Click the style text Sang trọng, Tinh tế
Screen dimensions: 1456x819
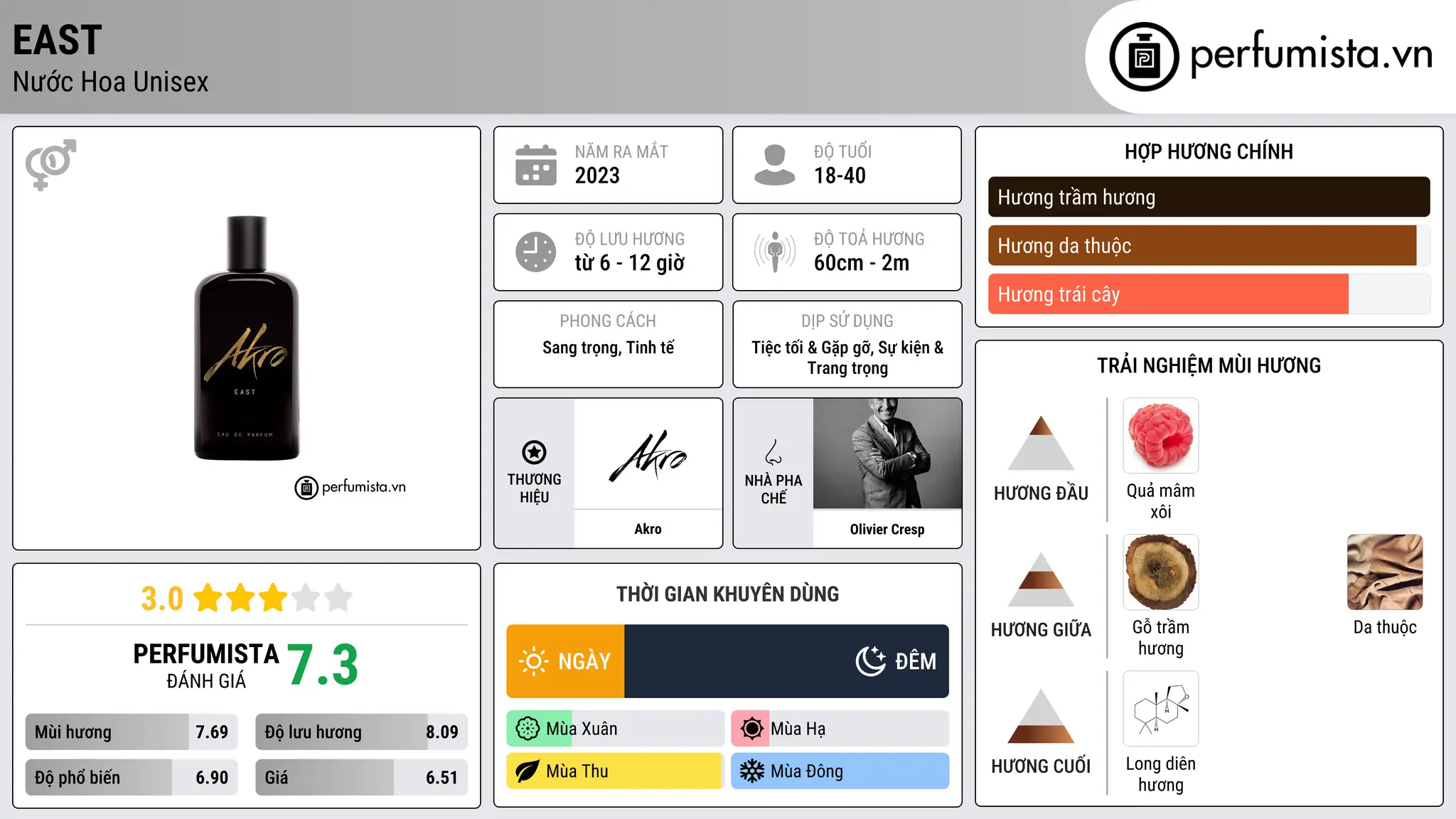[608, 348]
